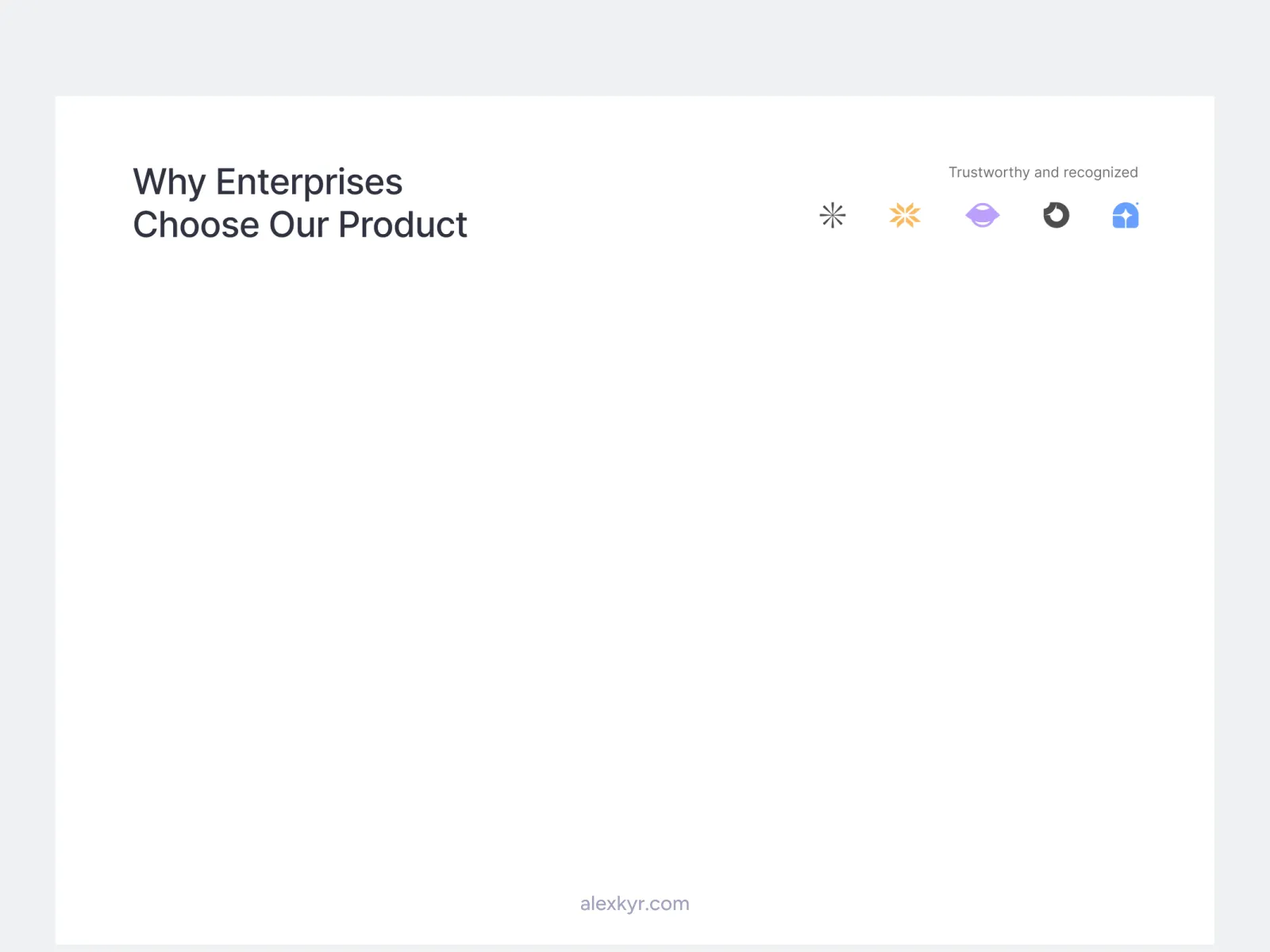The image size is (1270, 952).
Task: Click the empty white area of the slide
Action: pyautogui.click(x=635, y=516)
